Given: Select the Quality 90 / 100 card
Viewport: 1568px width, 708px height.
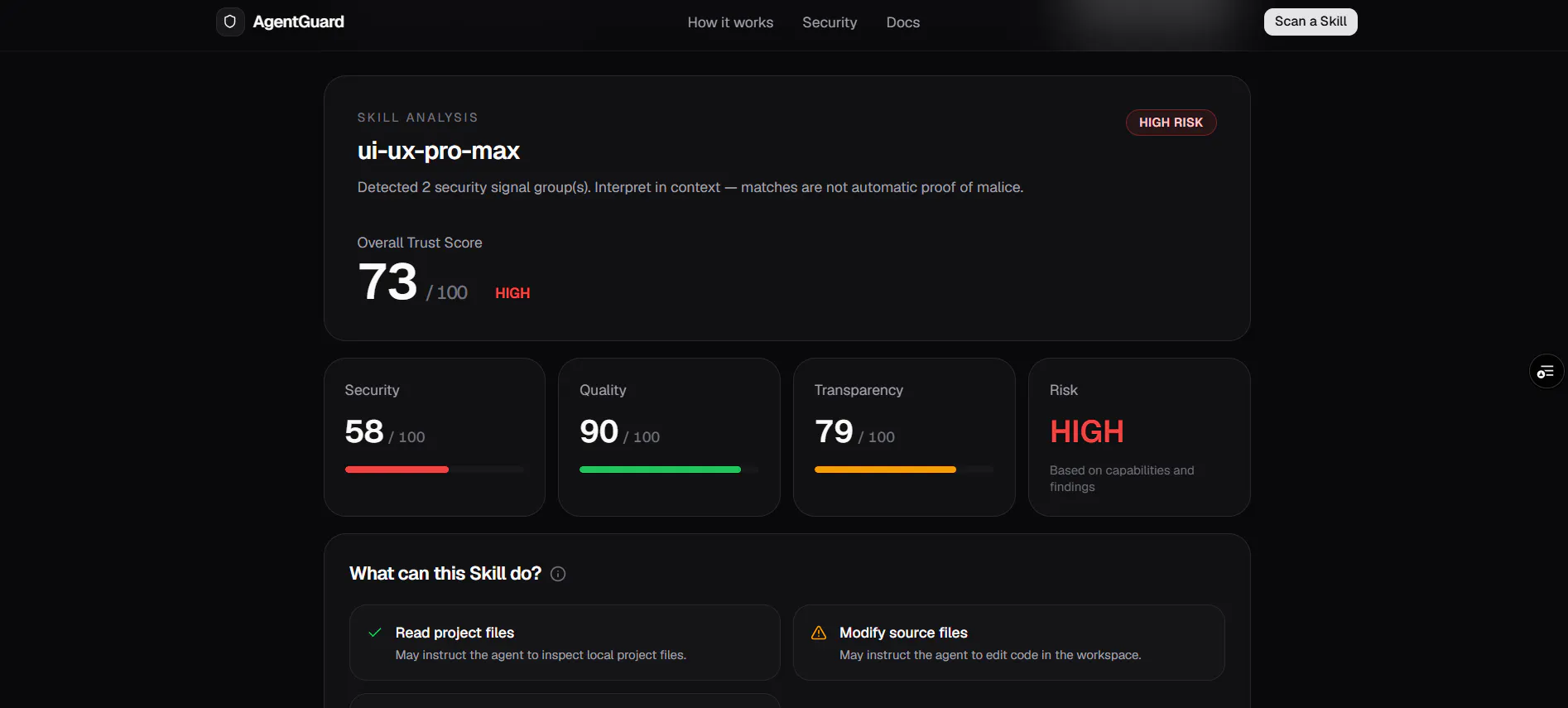Looking at the screenshot, I should (669, 437).
